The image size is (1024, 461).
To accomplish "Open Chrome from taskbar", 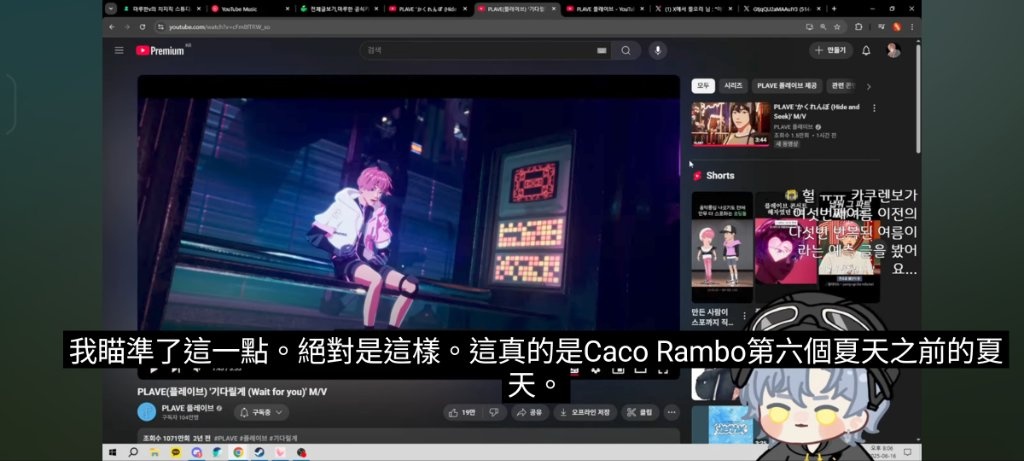I will (x=238, y=452).
